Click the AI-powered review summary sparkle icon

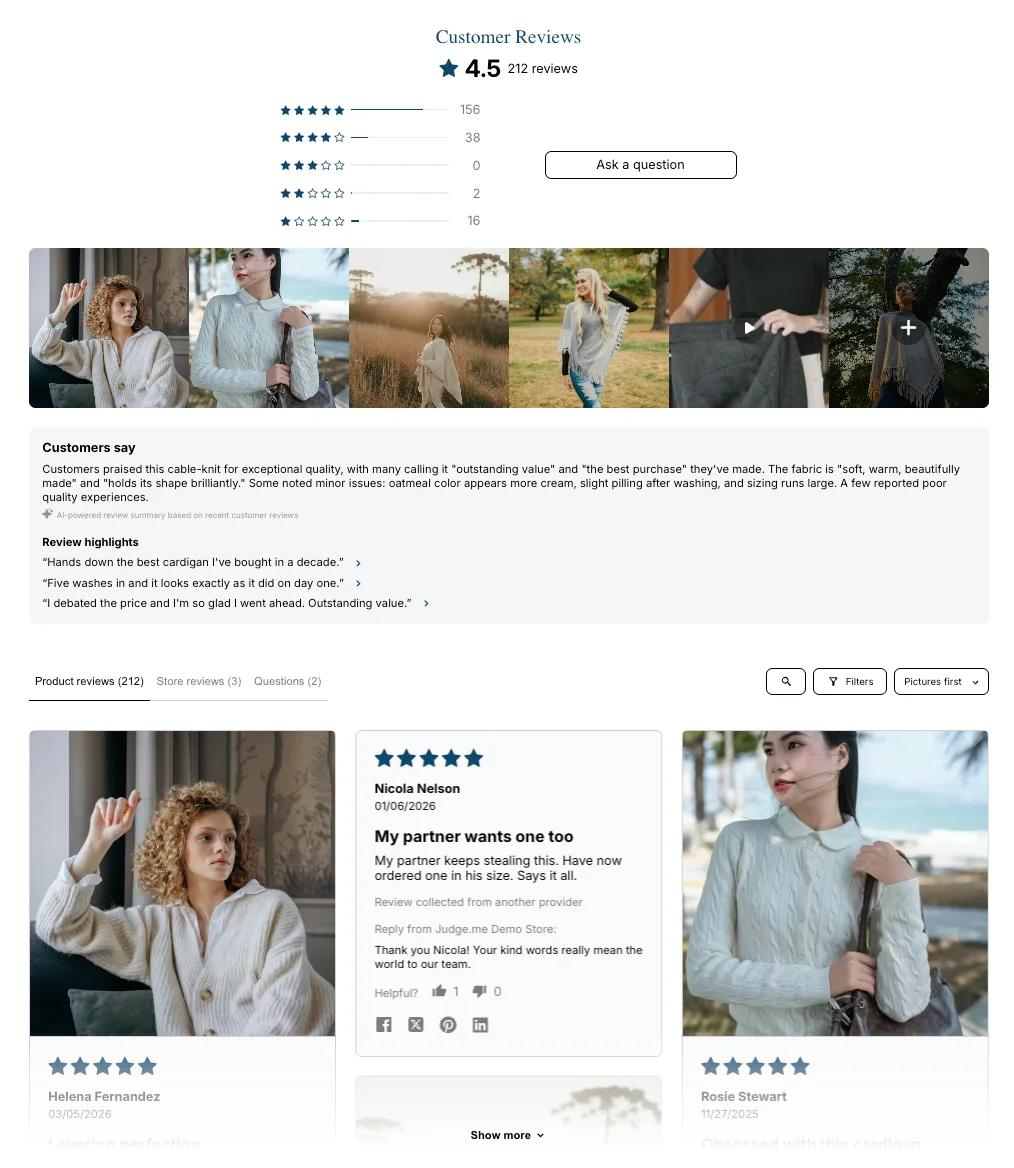(48, 514)
